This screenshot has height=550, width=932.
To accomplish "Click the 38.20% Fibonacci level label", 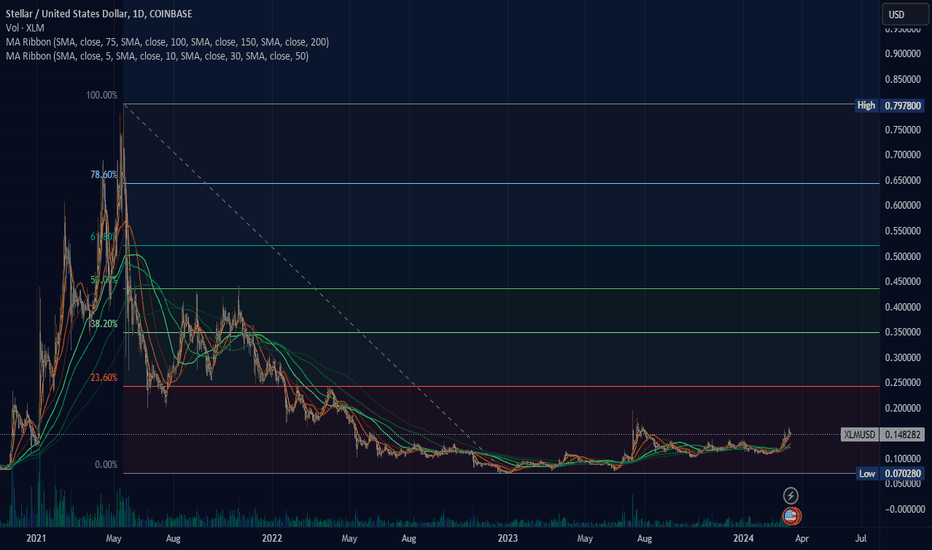I will pos(103,323).
